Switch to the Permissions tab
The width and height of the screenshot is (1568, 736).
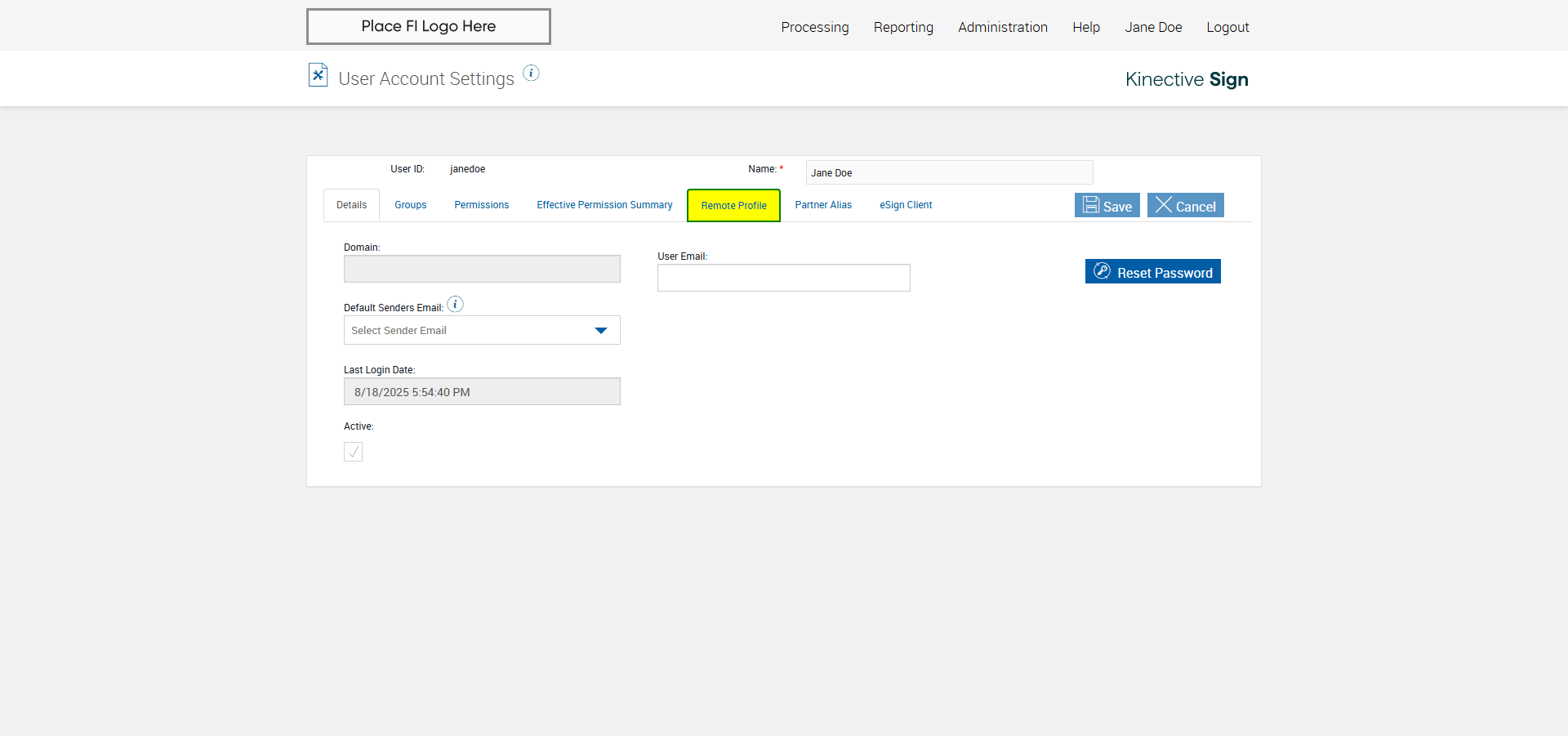click(x=481, y=205)
